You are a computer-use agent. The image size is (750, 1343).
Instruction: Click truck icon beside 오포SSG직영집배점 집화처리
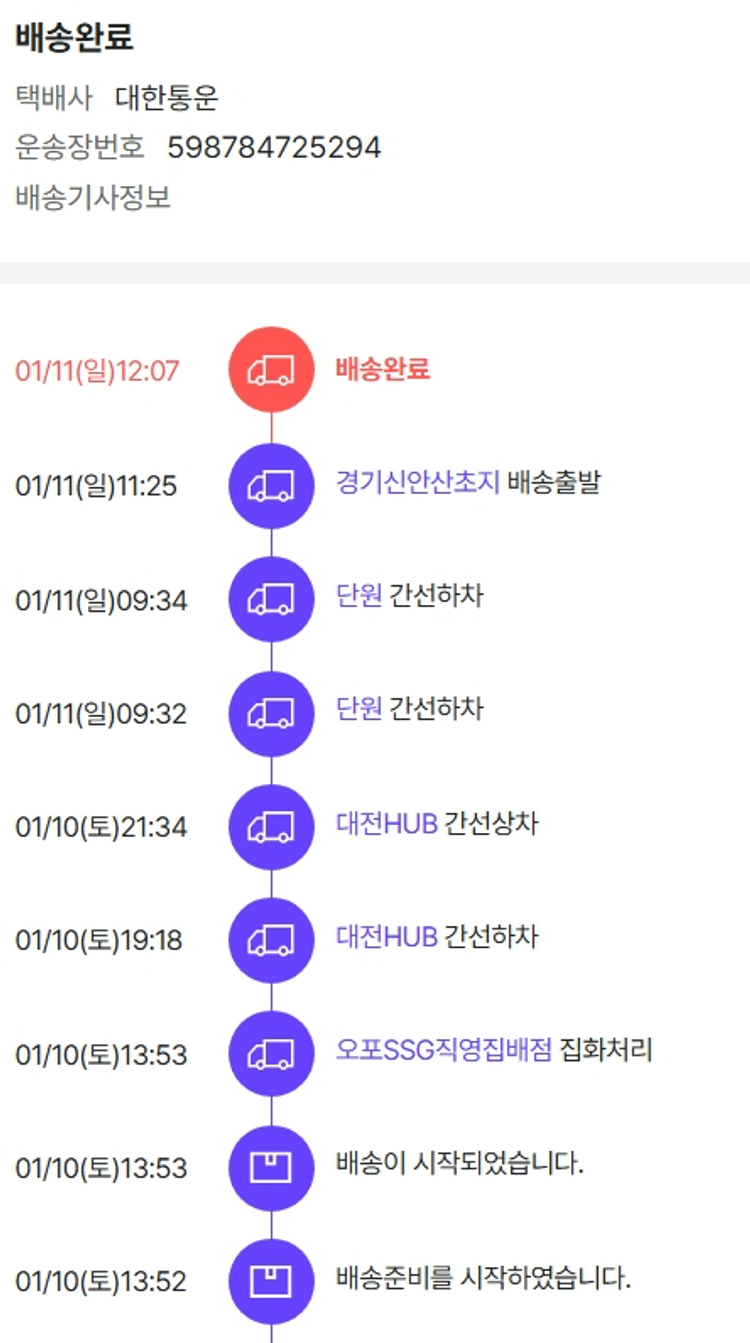[271, 1054]
